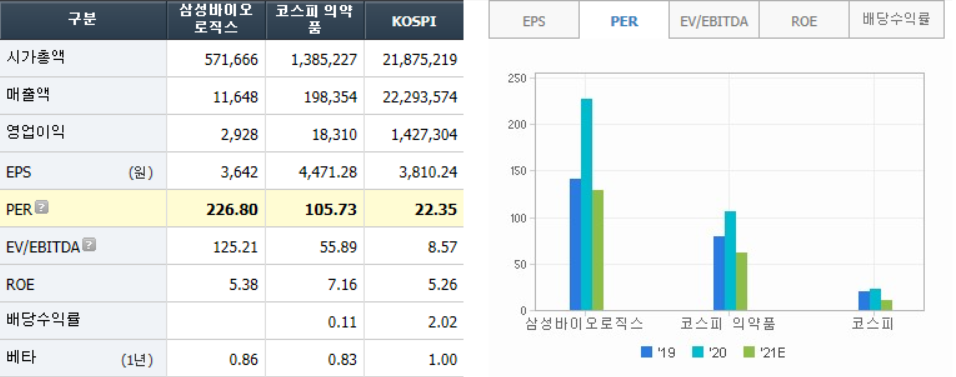Click the sales value 11,648
The height and width of the screenshot is (377, 956).
point(235,97)
